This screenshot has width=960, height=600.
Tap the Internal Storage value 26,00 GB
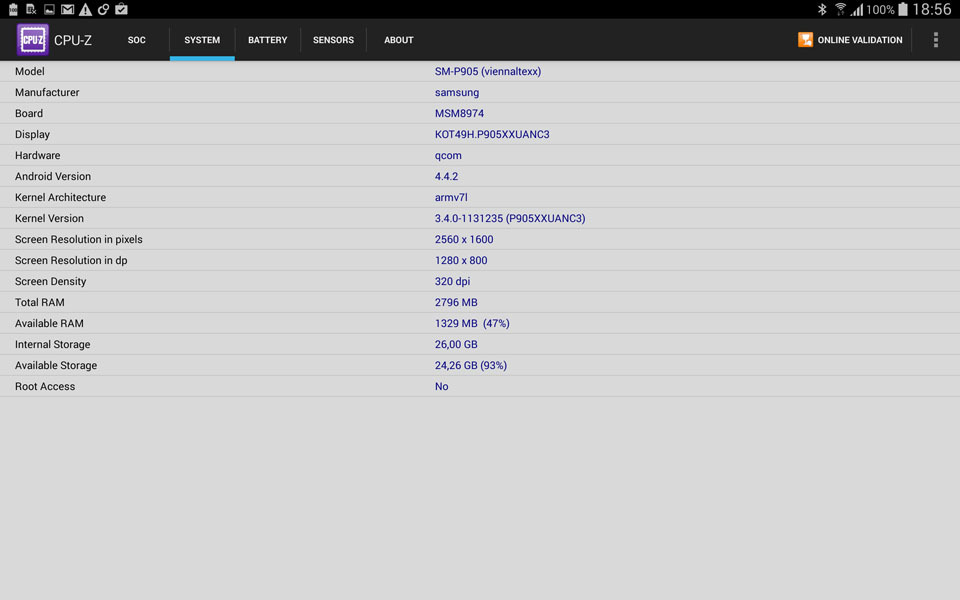coord(456,345)
